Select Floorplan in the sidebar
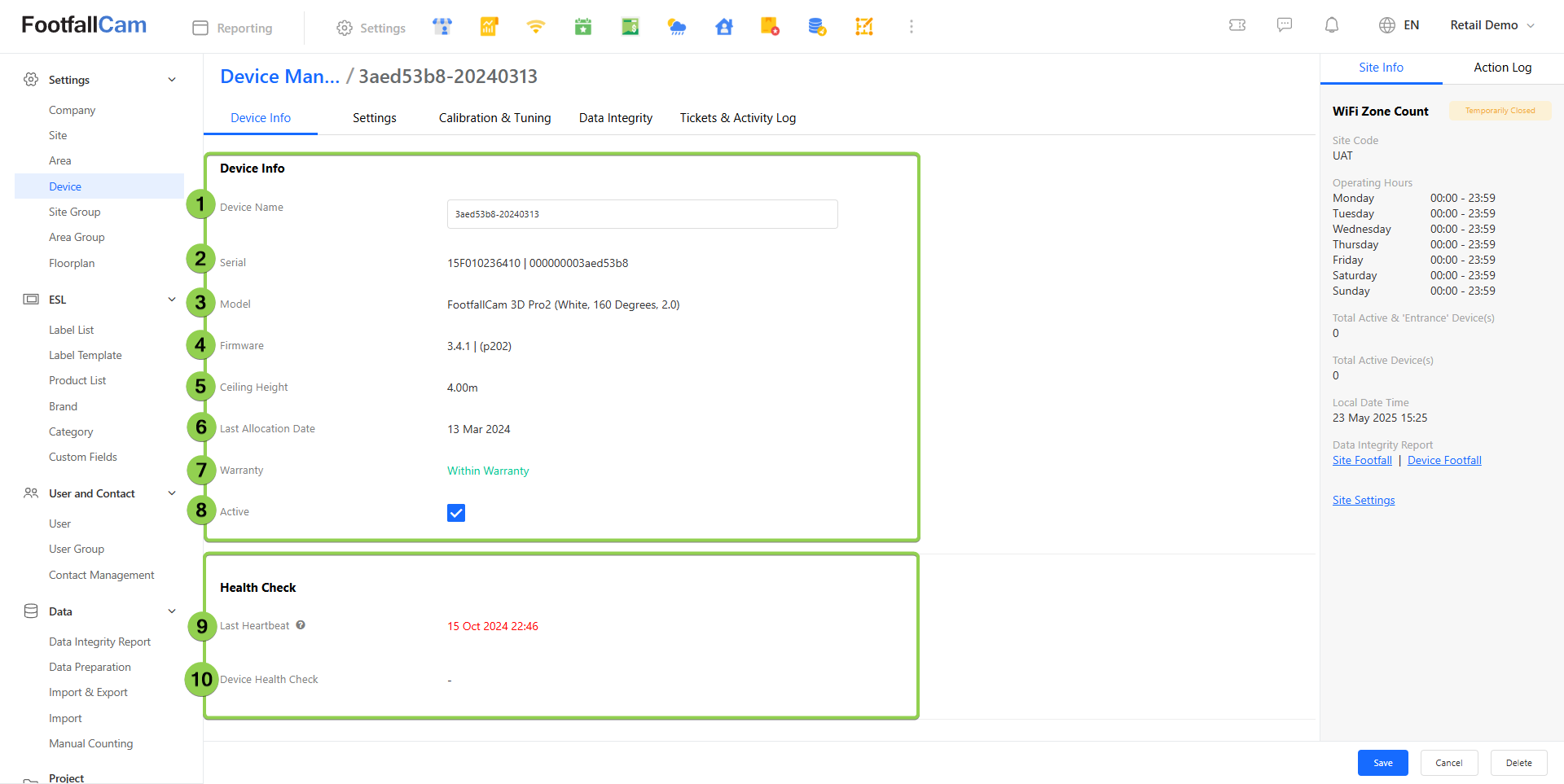 coord(72,263)
